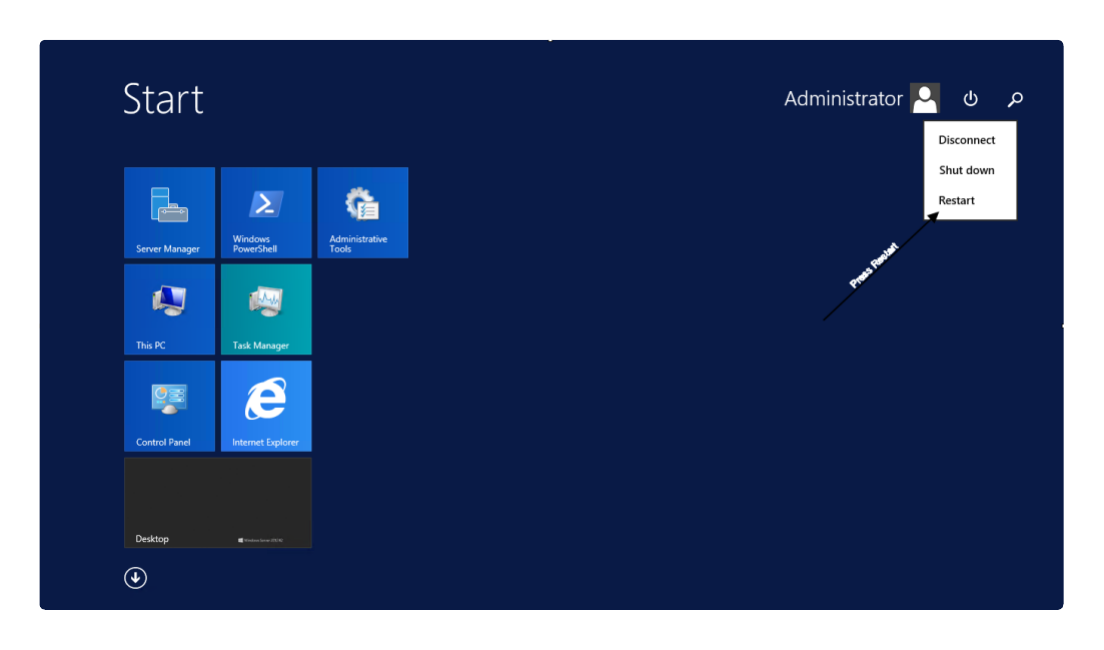
Task: Choose Shut down in the power menu
Action: pyautogui.click(x=967, y=170)
